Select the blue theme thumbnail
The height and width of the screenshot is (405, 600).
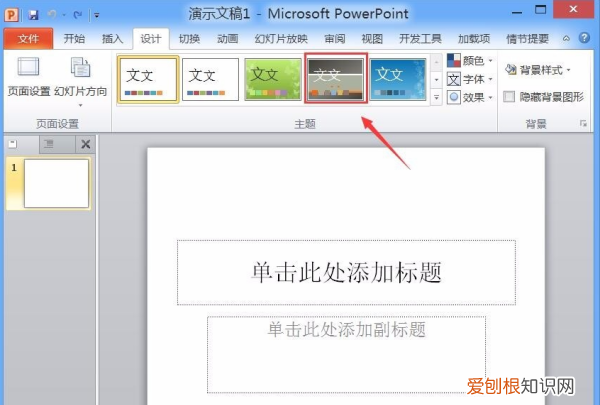tap(398, 80)
